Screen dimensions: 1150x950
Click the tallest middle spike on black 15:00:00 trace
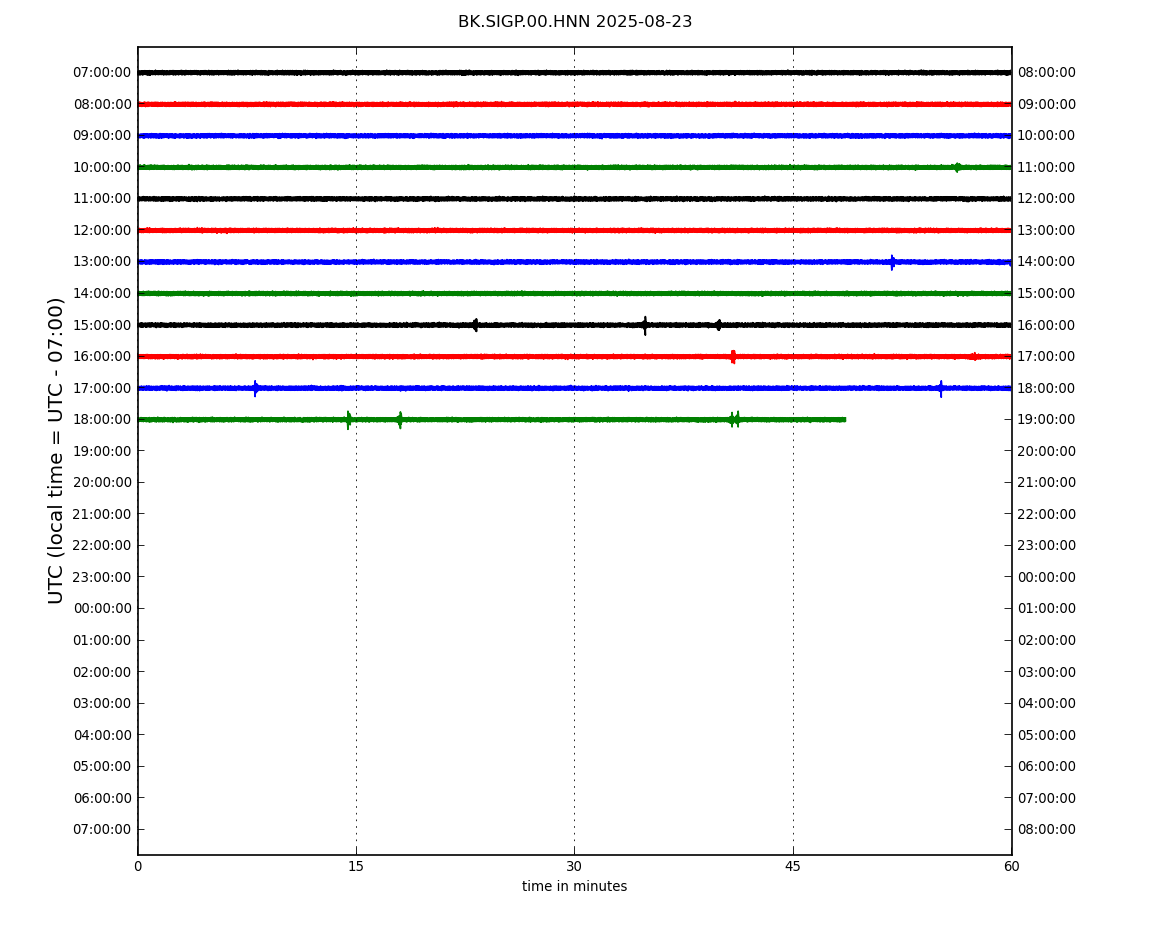pos(645,325)
